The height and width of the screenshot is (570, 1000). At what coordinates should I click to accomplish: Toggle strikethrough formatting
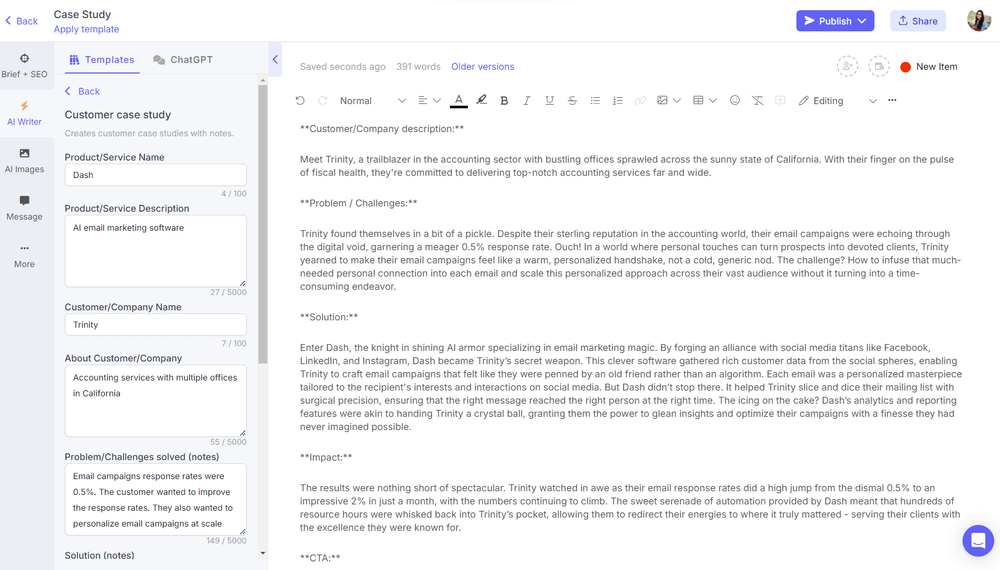[572, 101]
